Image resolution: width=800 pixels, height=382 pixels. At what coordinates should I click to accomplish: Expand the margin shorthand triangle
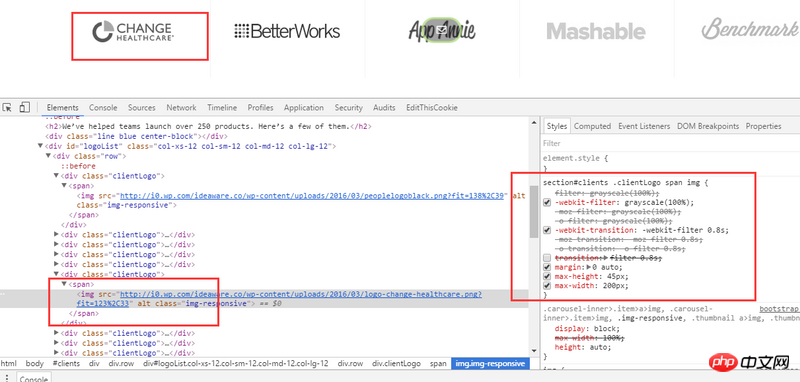coord(589,267)
